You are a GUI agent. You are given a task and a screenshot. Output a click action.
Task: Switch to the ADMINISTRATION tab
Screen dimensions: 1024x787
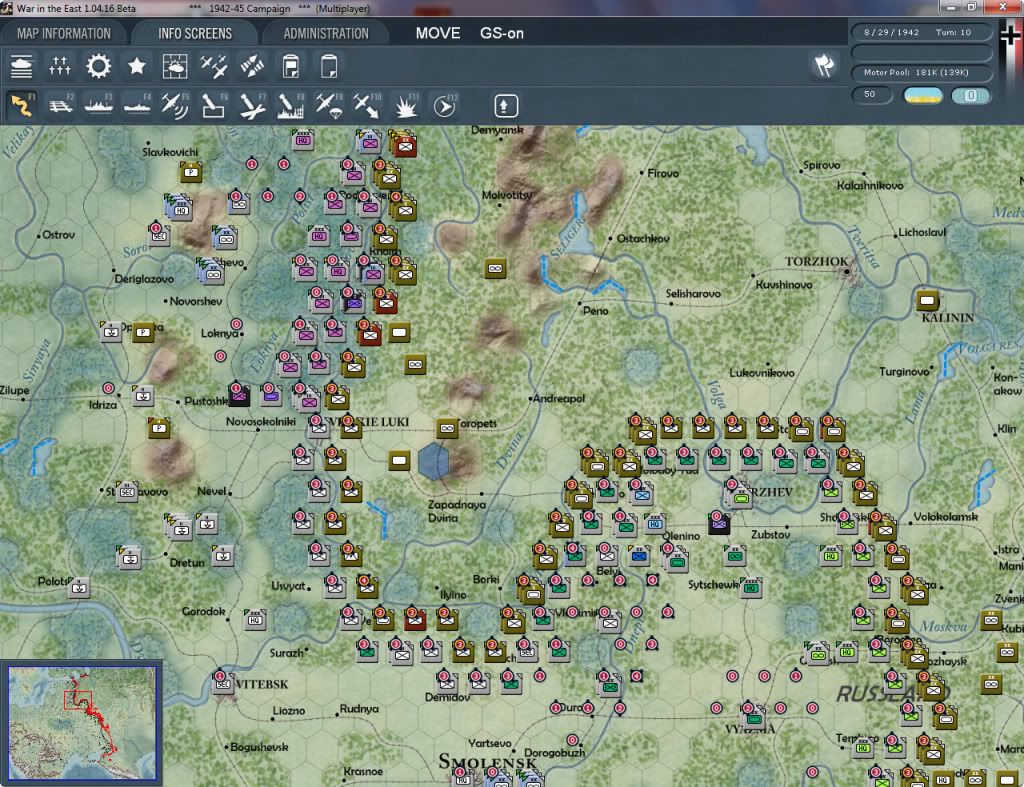[x=326, y=33]
